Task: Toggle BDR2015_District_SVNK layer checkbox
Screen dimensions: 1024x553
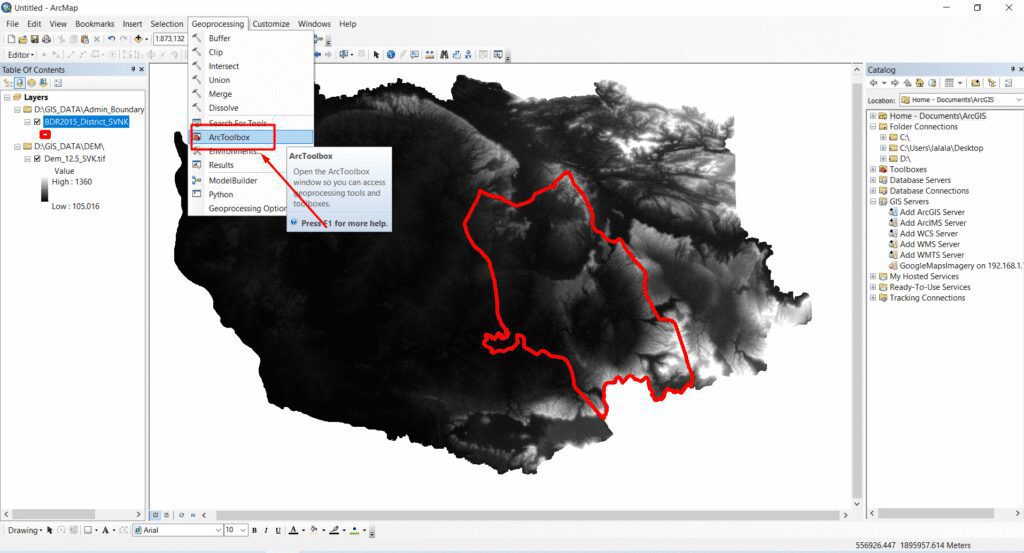Action: tap(37, 122)
